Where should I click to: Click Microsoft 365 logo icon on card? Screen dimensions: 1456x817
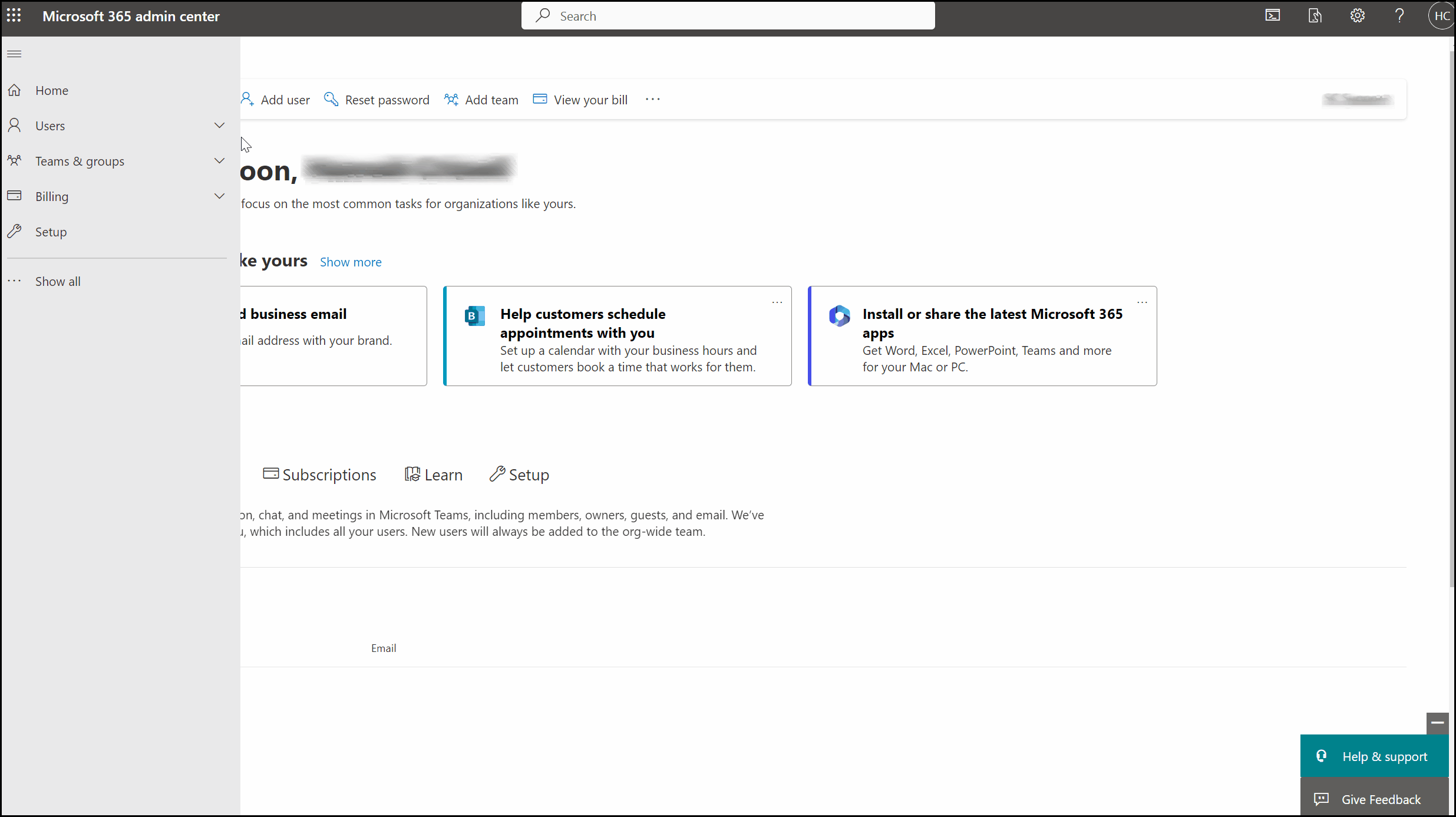pos(840,316)
